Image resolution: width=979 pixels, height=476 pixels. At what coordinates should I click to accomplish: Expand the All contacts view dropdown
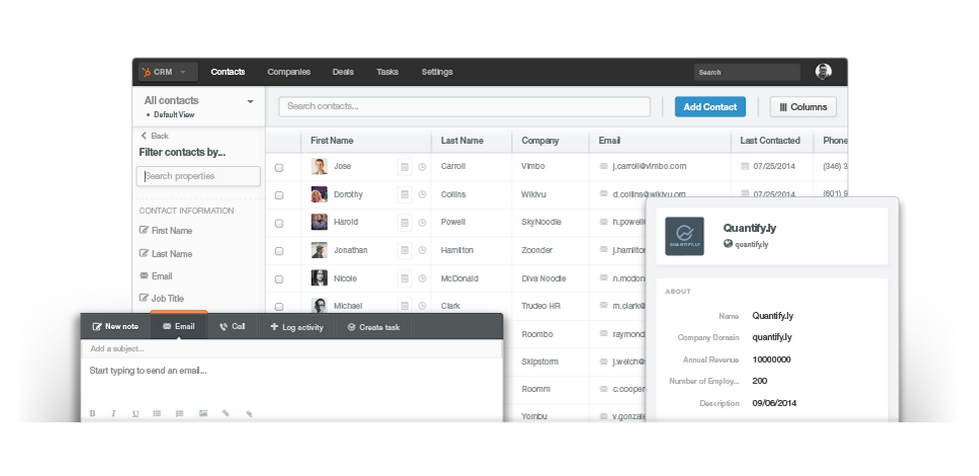pos(250,101)
